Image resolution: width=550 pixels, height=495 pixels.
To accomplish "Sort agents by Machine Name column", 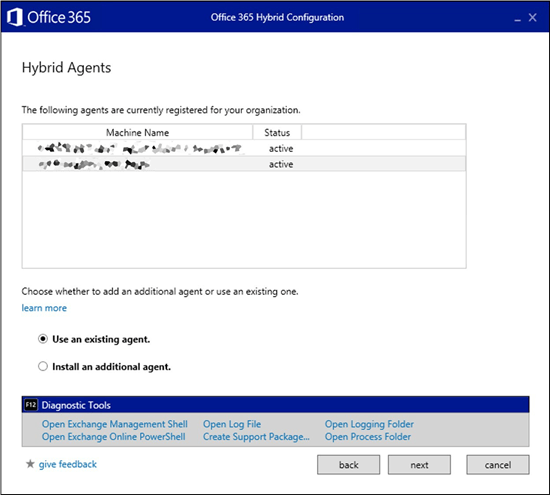I will (x=138, y=132).
